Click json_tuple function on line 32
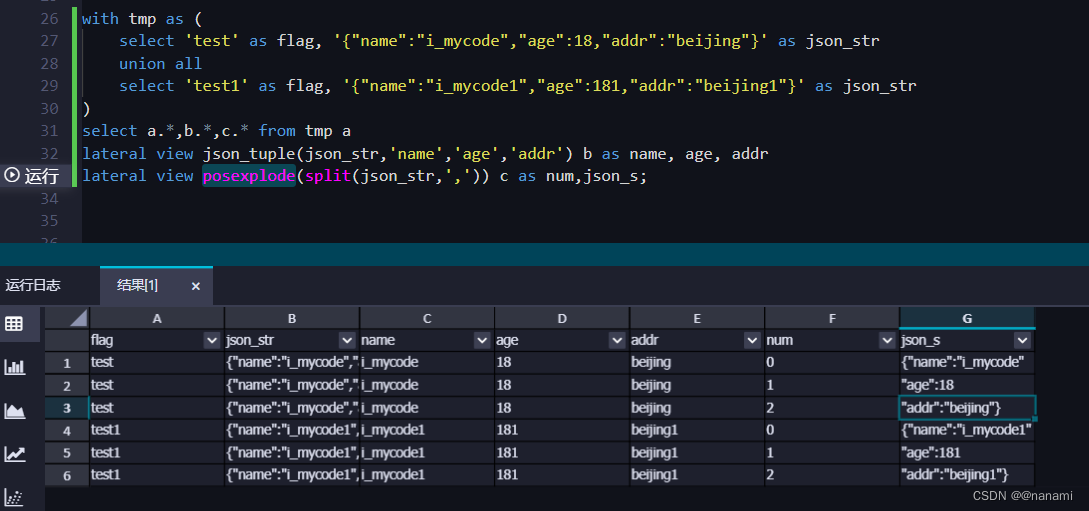The width and height of the screenshot is (1089, 511). point(249,153)
